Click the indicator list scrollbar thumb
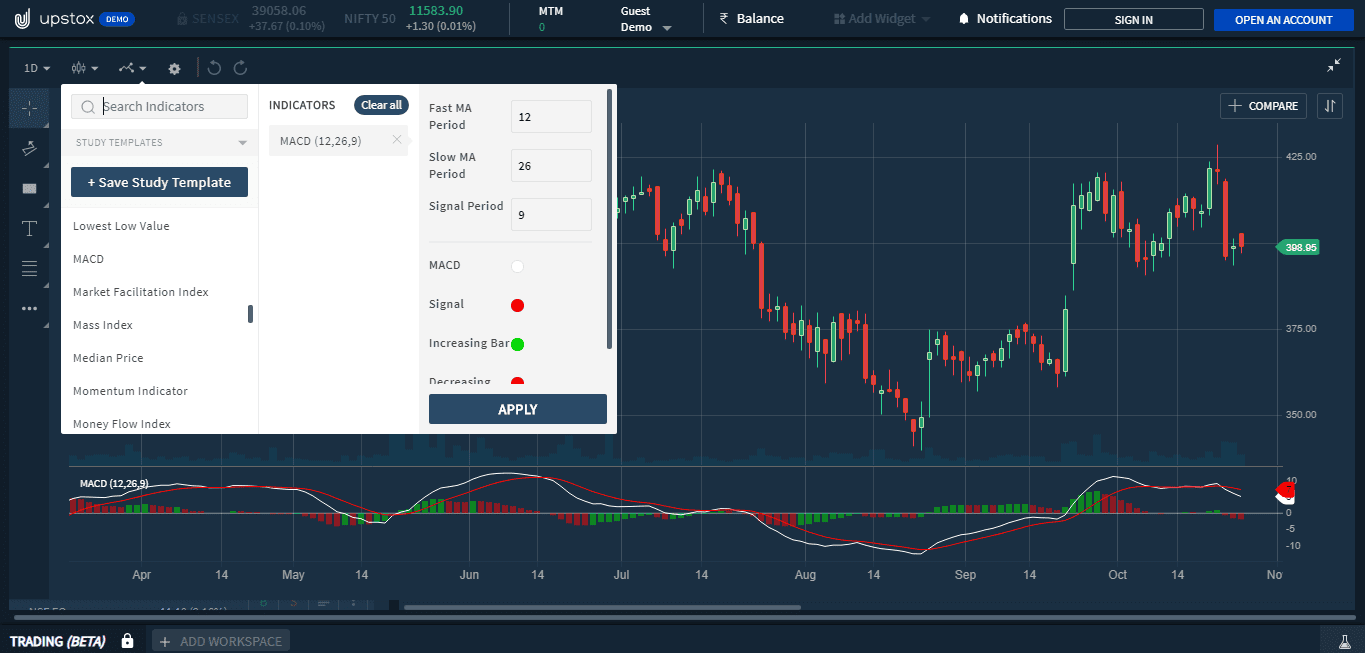 250,314
